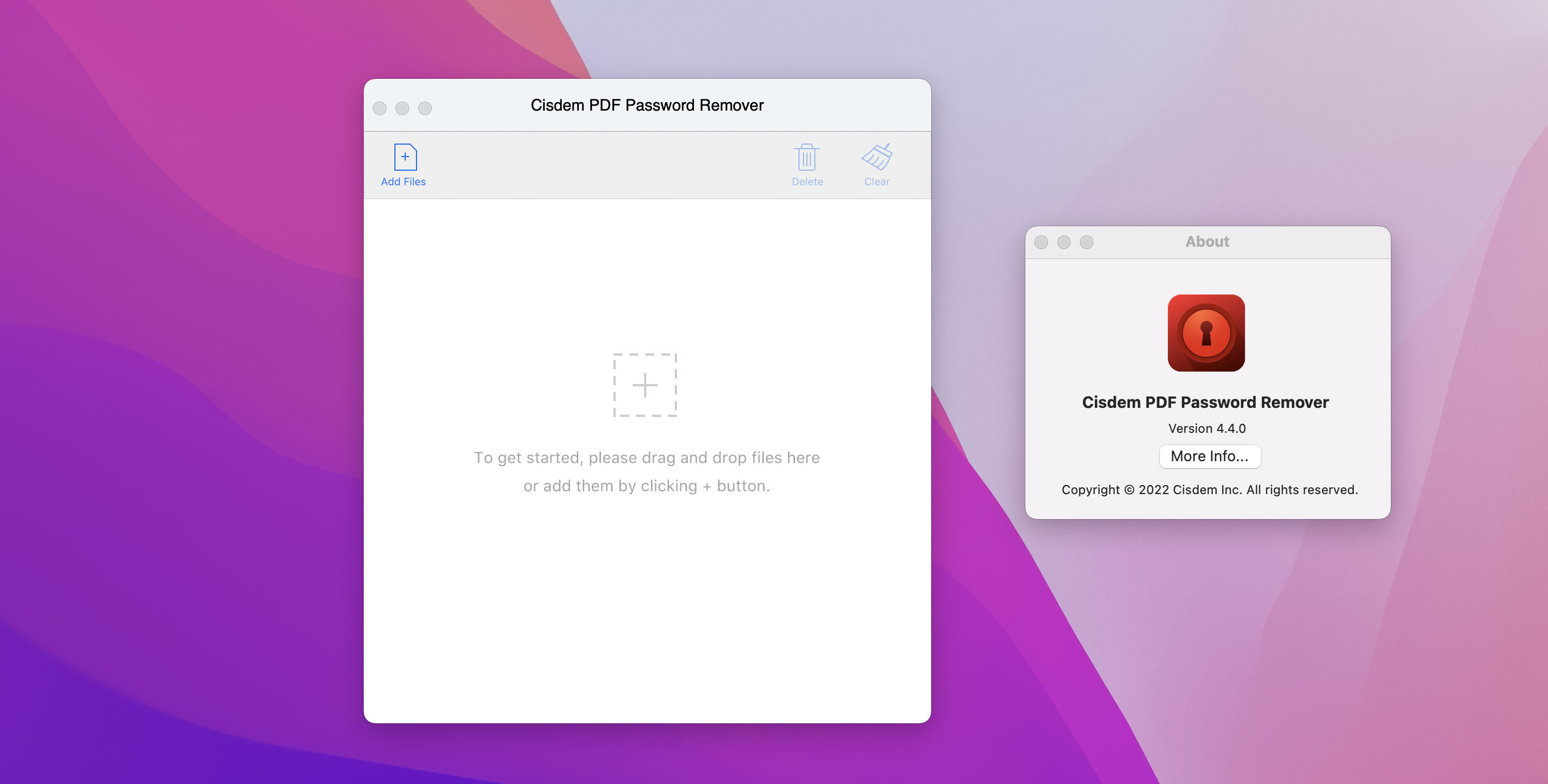
Task: Minimize the About window
Action: (x=1063, y=242)
